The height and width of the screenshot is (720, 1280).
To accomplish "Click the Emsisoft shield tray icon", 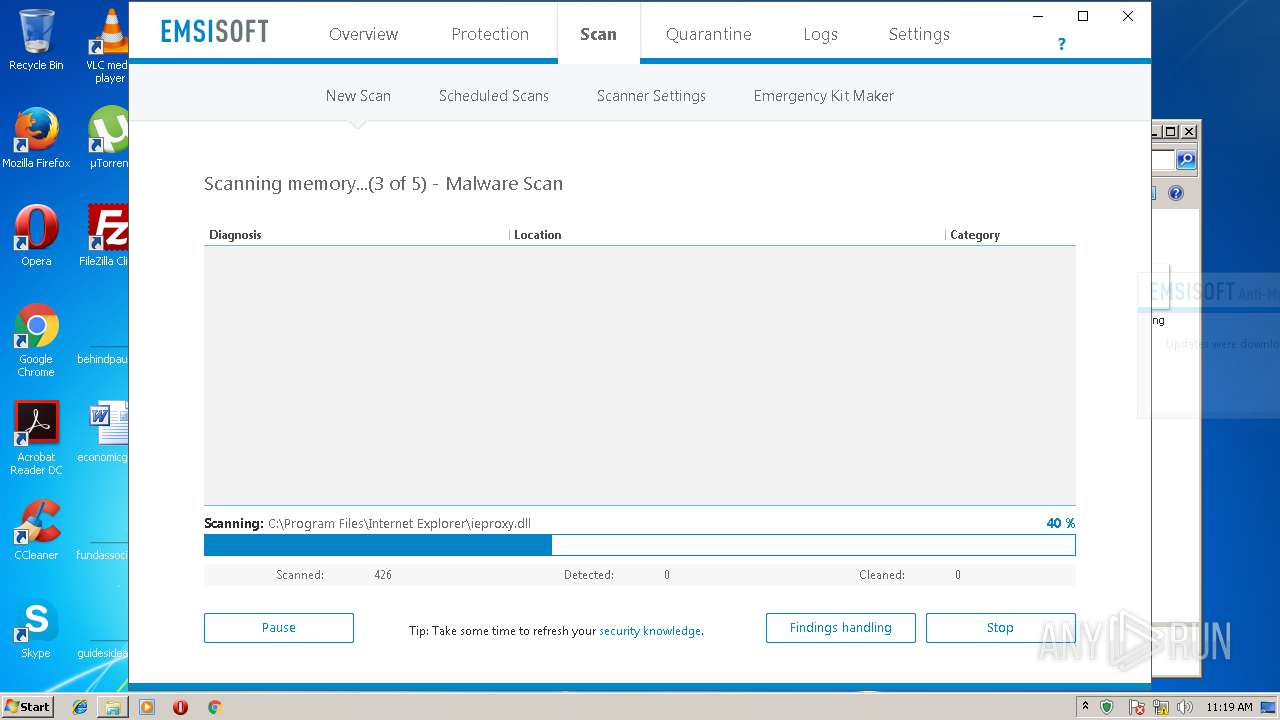I will (1107, 707).
